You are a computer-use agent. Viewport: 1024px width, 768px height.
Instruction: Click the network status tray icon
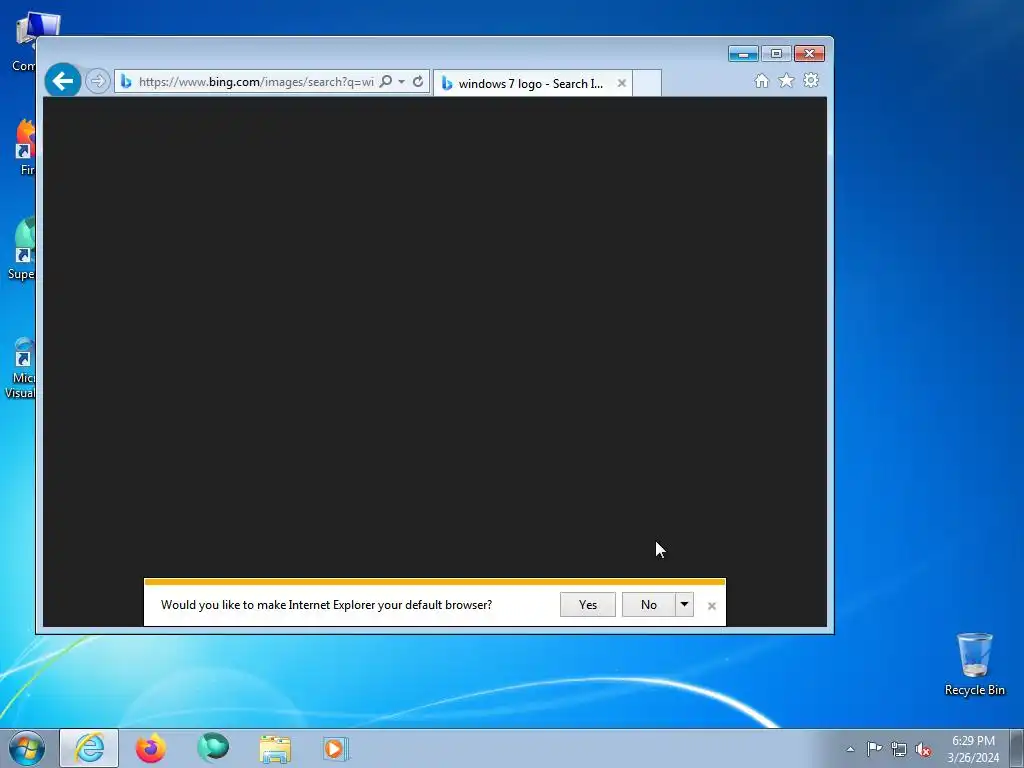click(x=899, y=750)
